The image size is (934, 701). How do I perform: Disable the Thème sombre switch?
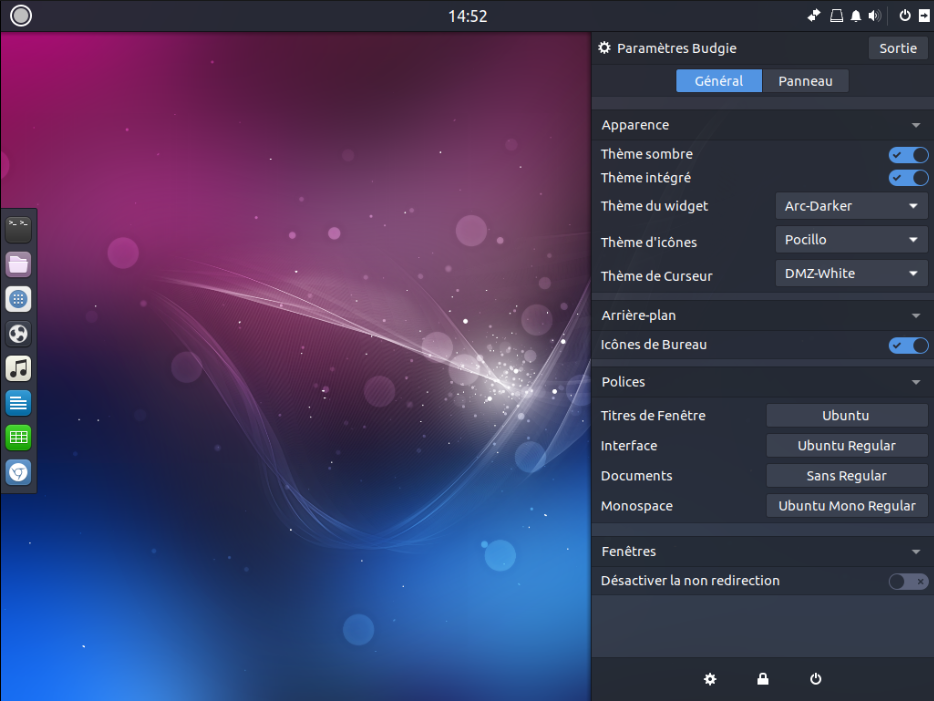pyautogui.click(x=908, y=155)
